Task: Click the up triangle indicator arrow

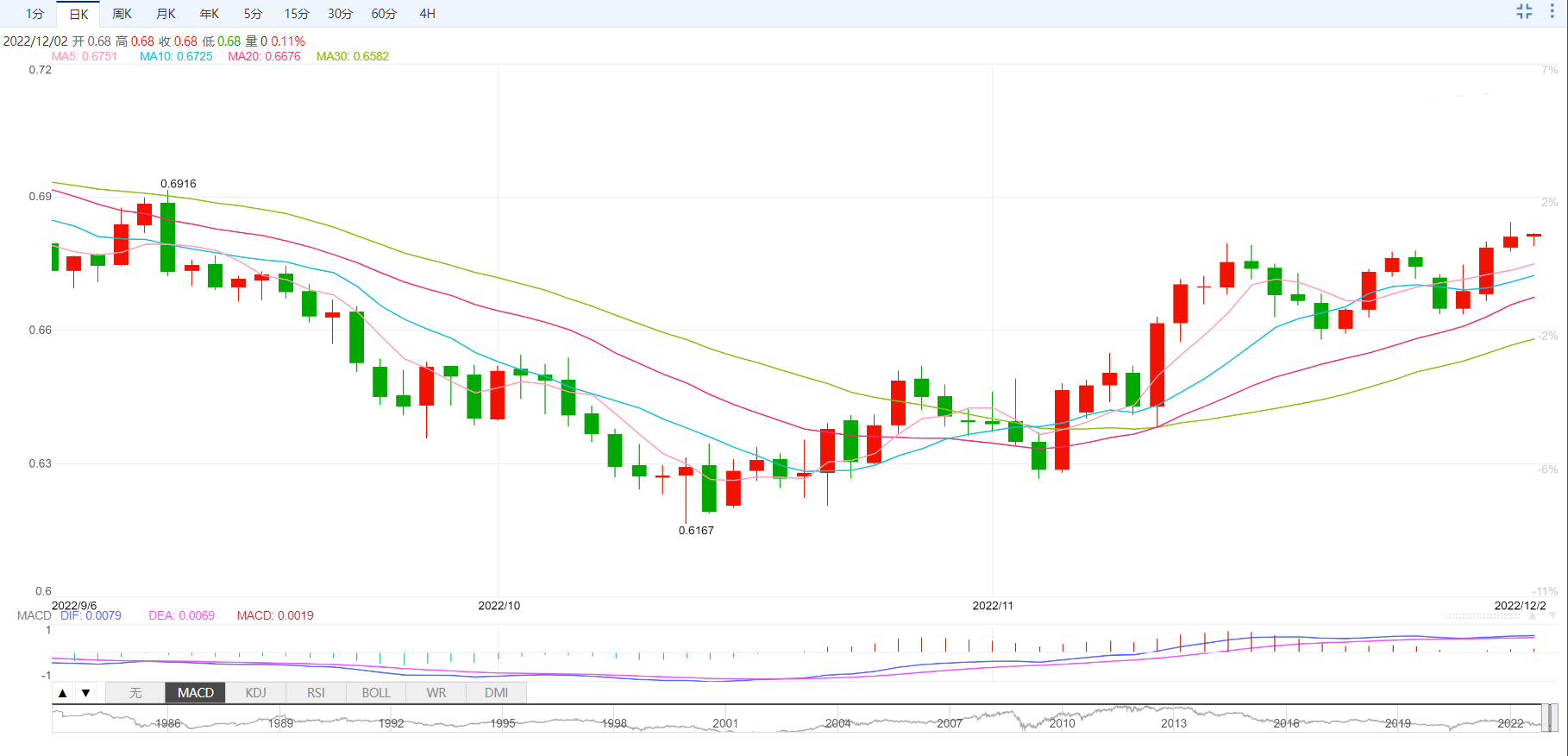Action: tap(62, 693)
